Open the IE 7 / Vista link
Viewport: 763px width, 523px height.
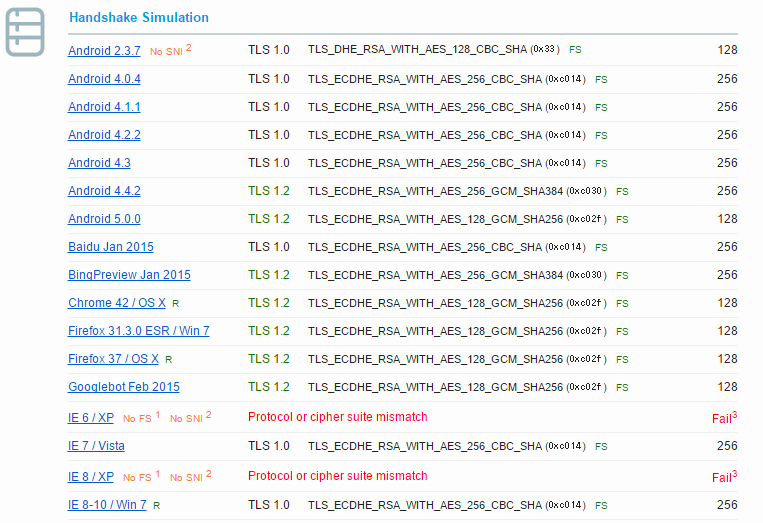96,446
